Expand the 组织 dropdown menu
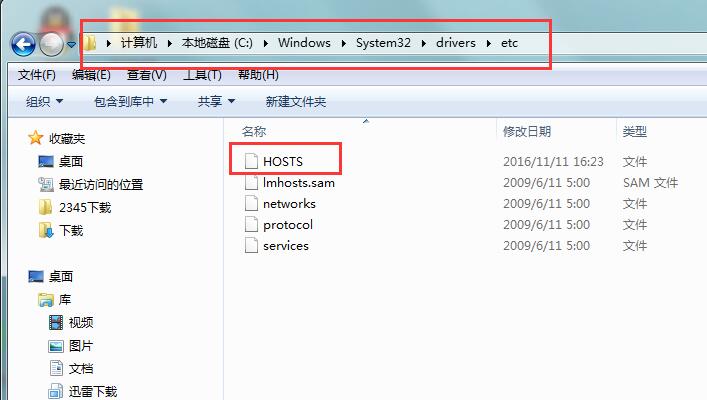 [44, 101]
